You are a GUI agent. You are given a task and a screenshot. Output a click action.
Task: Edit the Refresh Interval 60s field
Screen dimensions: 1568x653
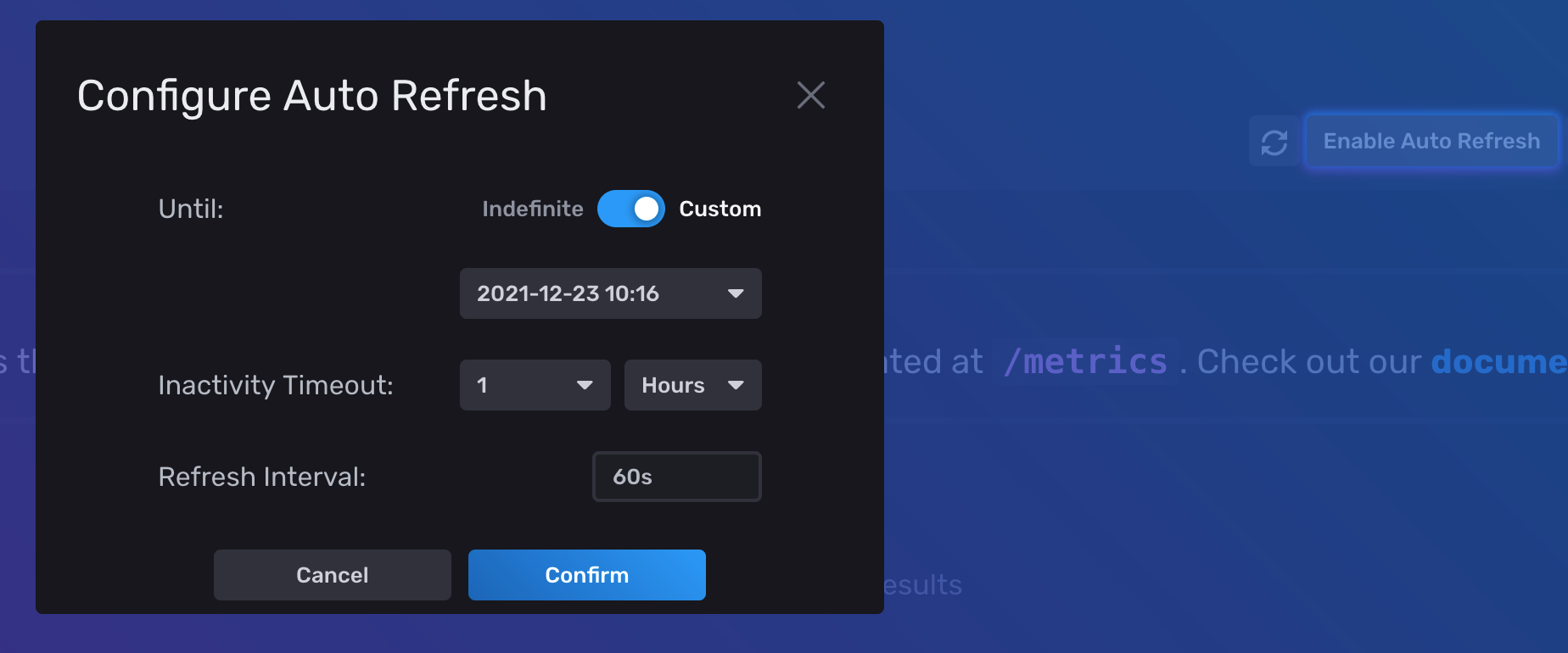(676, 477)
